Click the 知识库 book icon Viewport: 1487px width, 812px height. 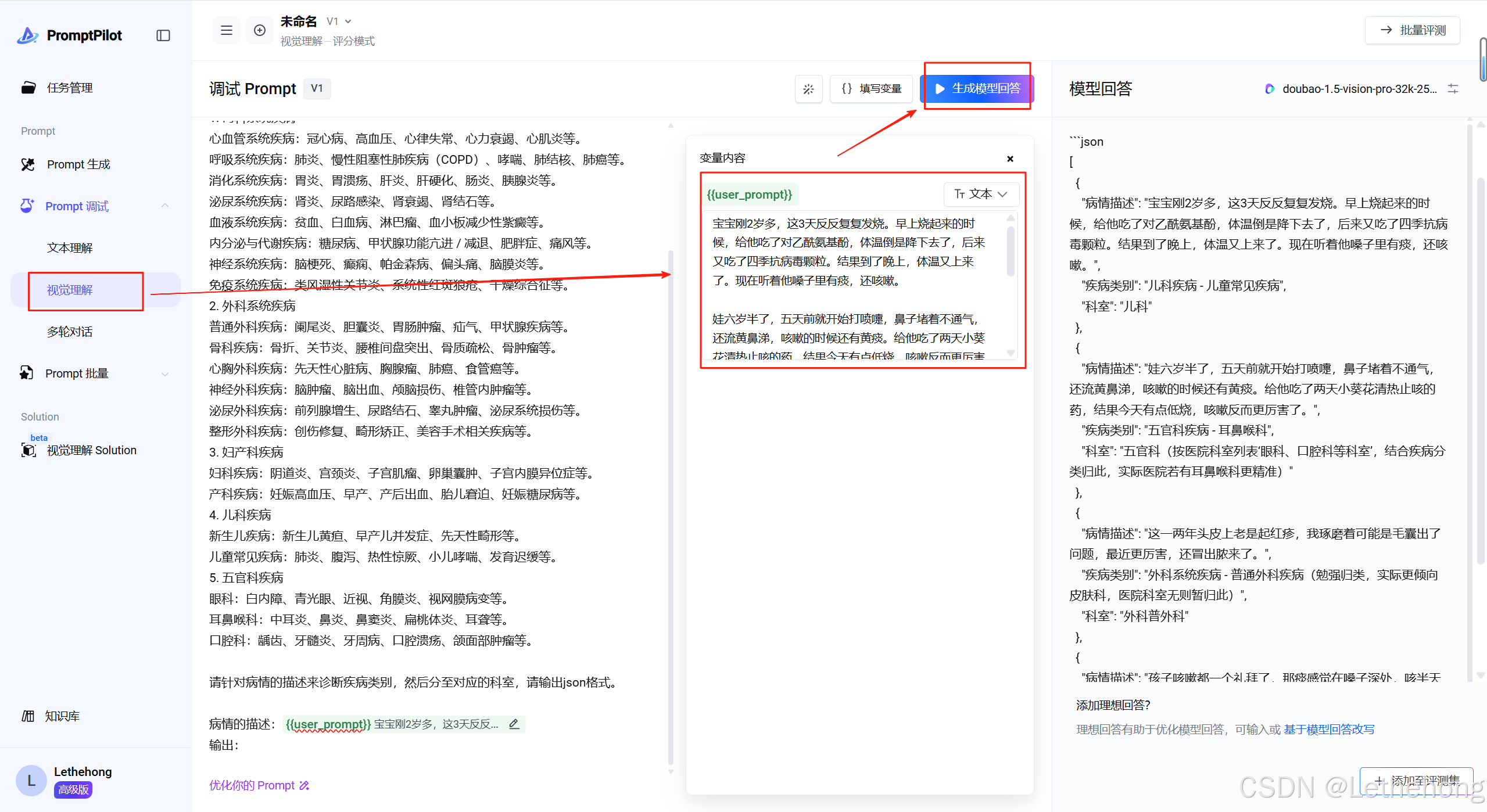point(28,716)
